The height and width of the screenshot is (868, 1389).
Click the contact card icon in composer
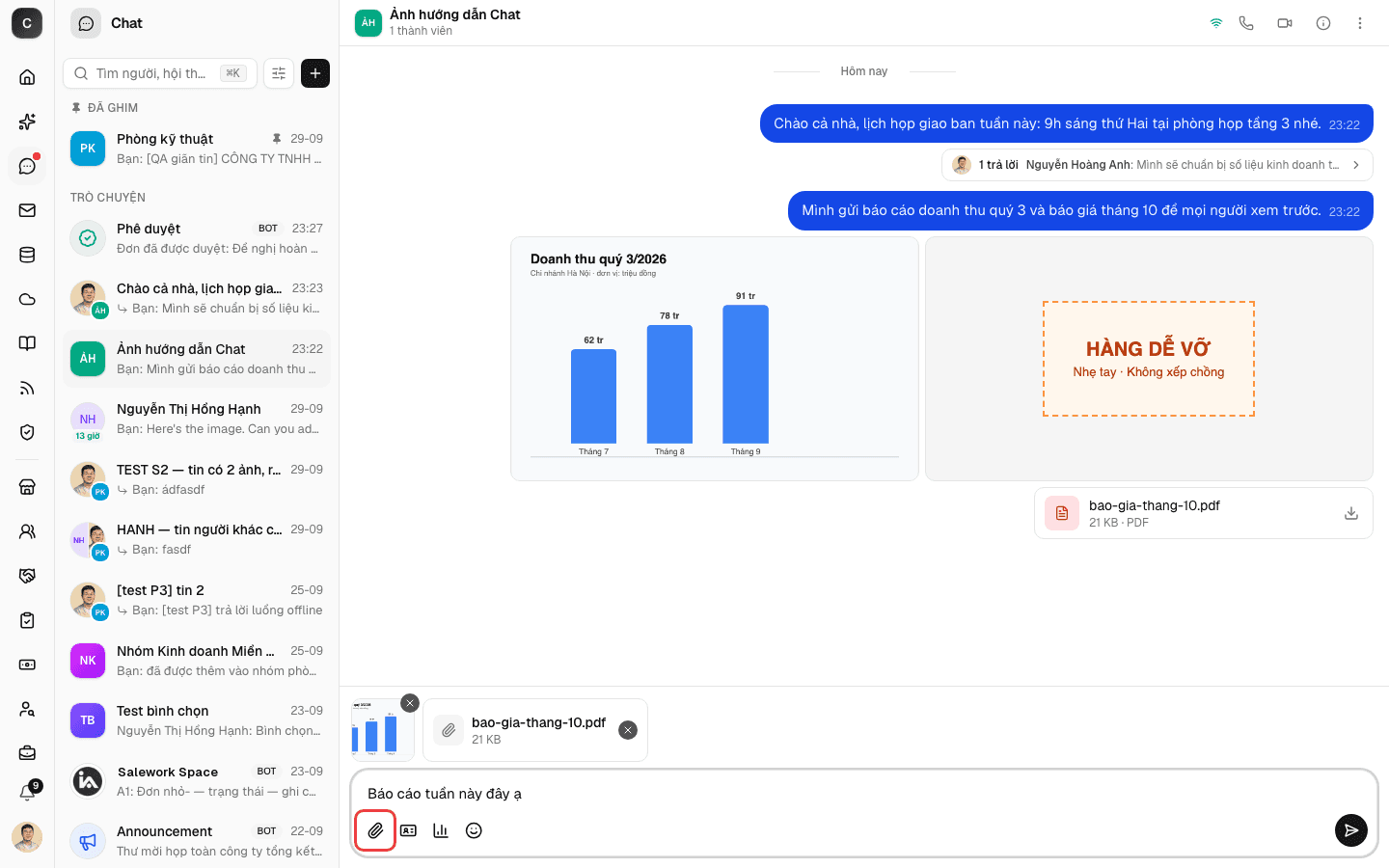408,830
